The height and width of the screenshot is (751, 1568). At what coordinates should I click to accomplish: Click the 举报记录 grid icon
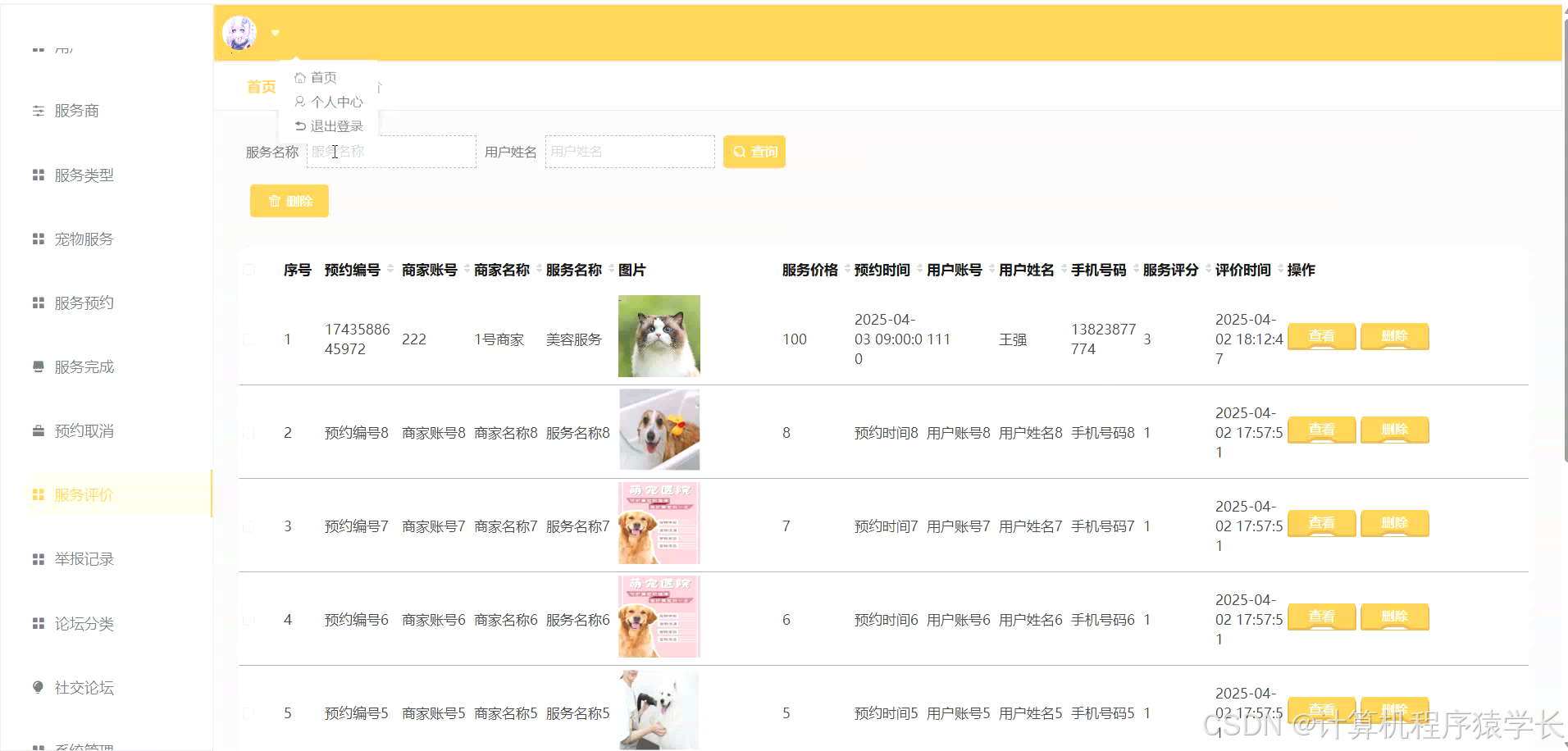click(x=38, y=559)
